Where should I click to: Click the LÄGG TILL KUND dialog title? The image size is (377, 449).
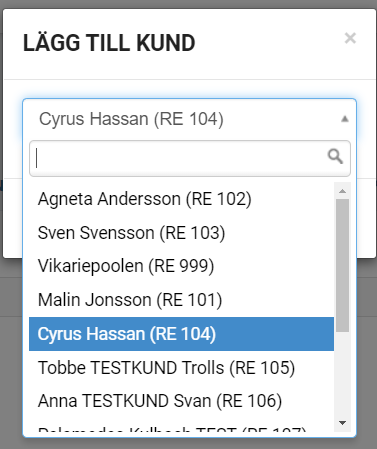click(109, 43)
